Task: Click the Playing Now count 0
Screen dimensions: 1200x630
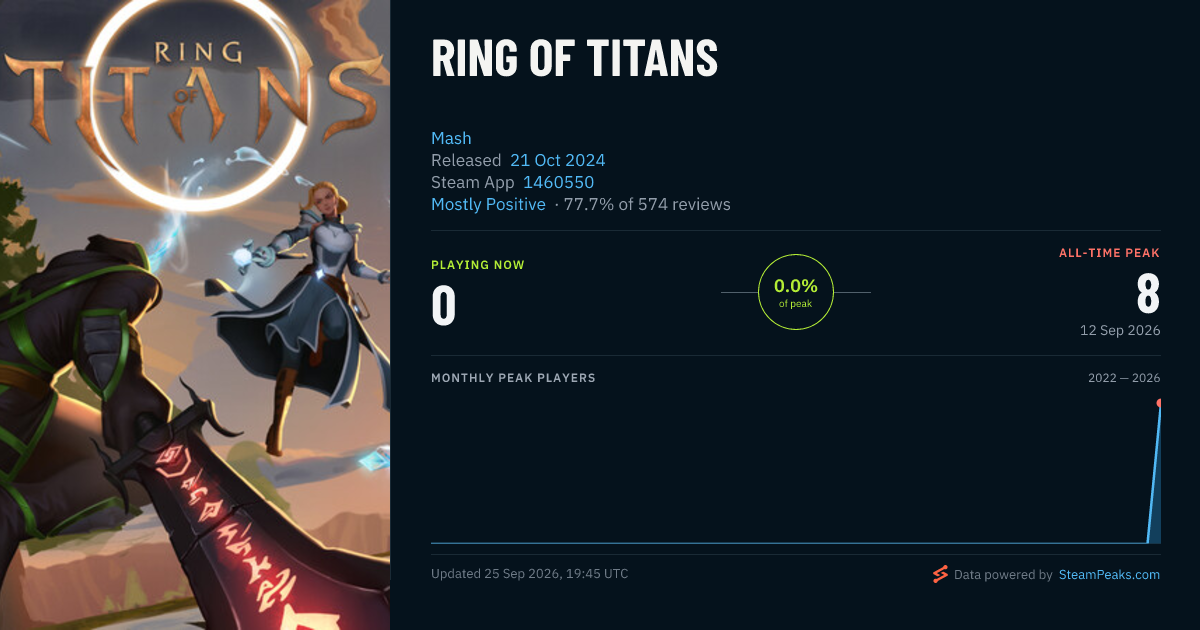Action: click(443, 306)
